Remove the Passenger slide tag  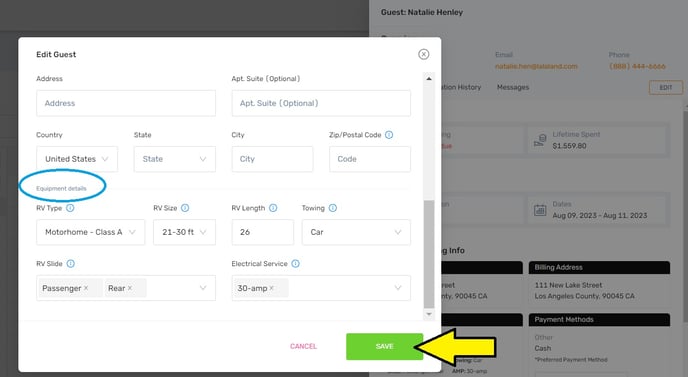86,288
